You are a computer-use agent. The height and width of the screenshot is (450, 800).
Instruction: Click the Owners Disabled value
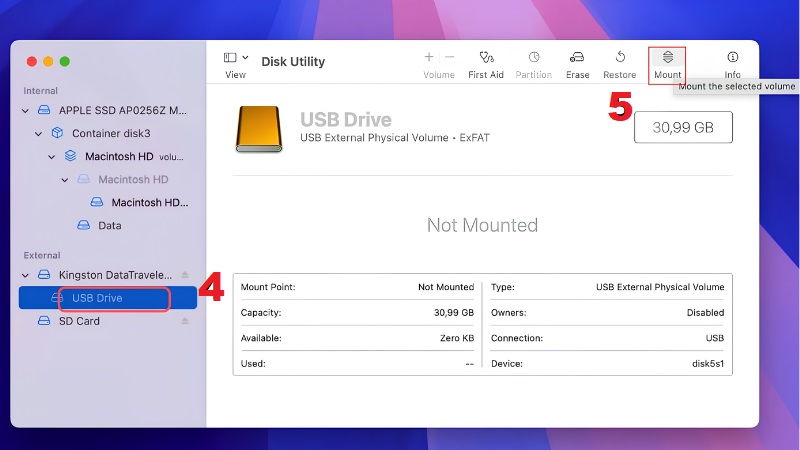[705, 313]
